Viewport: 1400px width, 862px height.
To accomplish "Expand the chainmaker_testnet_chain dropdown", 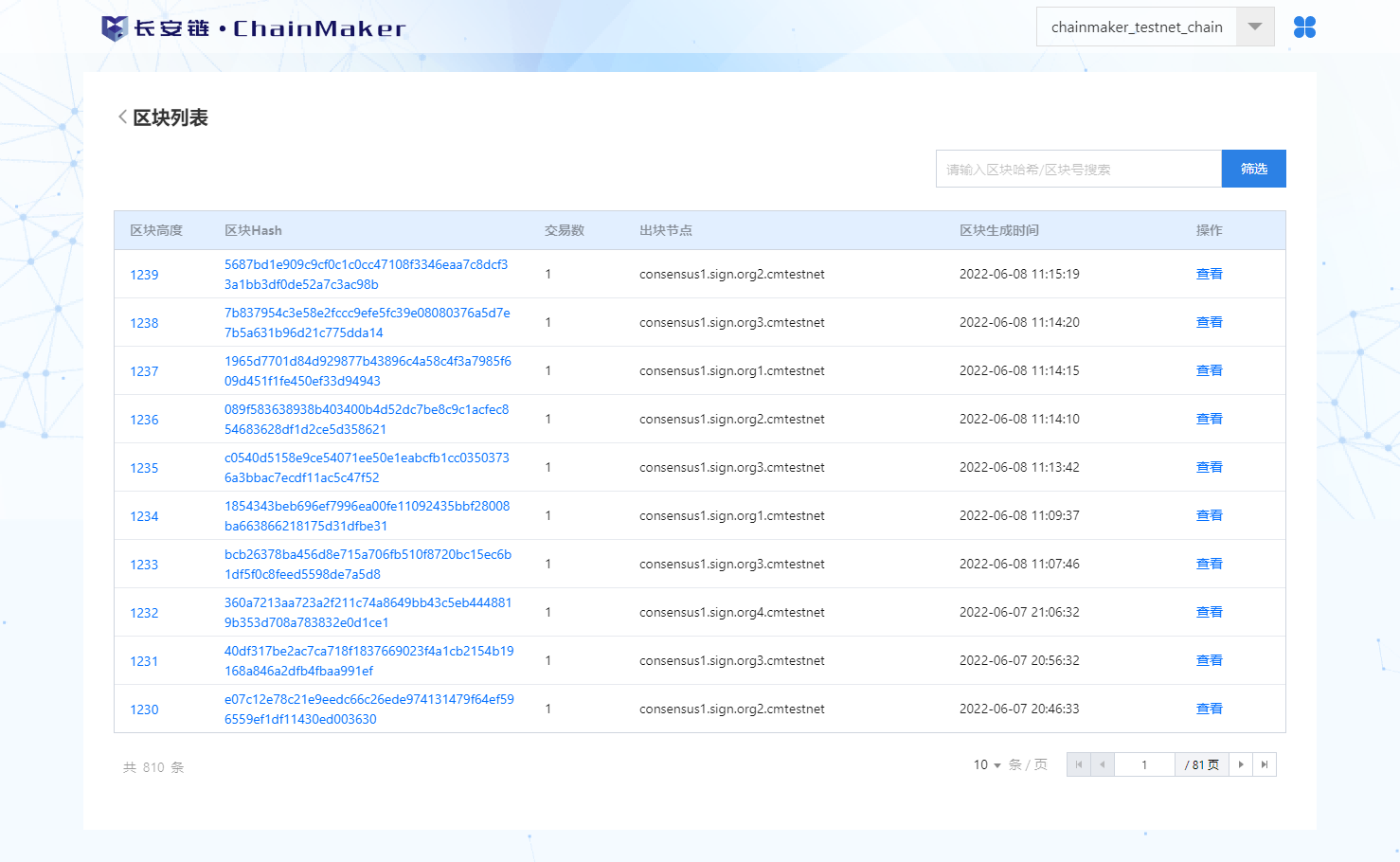I will pos(1254,27).
